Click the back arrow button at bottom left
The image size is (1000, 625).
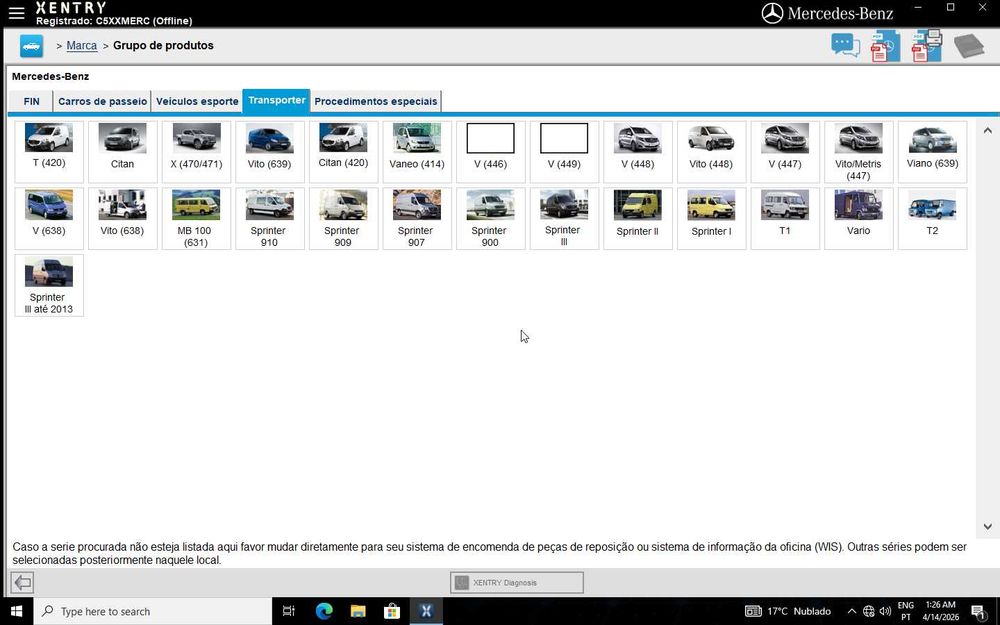point(22,582)
